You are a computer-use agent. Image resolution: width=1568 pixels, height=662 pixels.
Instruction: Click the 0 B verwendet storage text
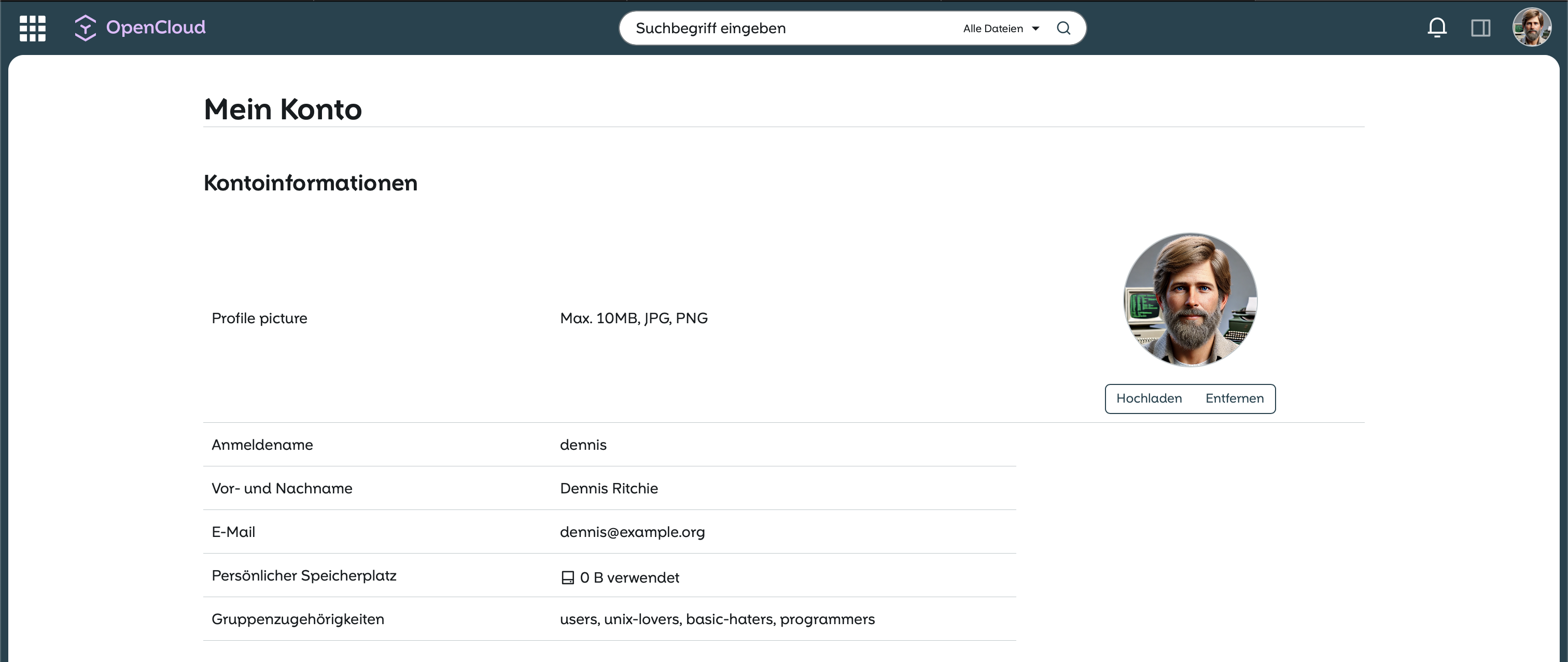tap(629, 577)
